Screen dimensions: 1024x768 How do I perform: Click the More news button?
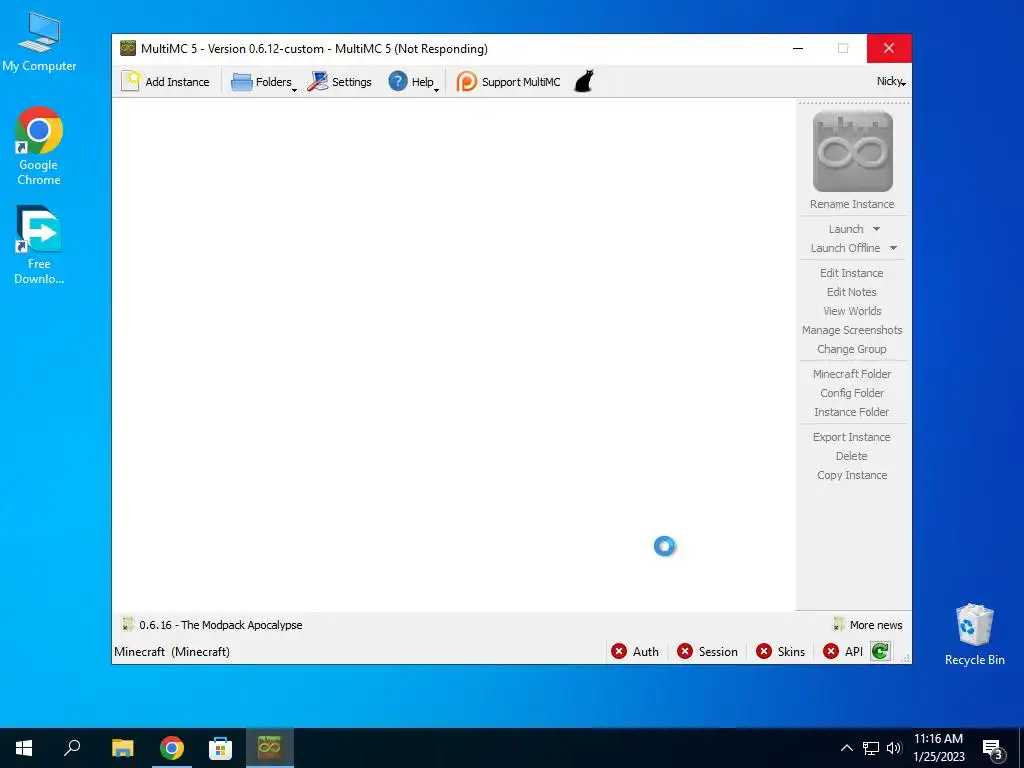click(867, 625)
